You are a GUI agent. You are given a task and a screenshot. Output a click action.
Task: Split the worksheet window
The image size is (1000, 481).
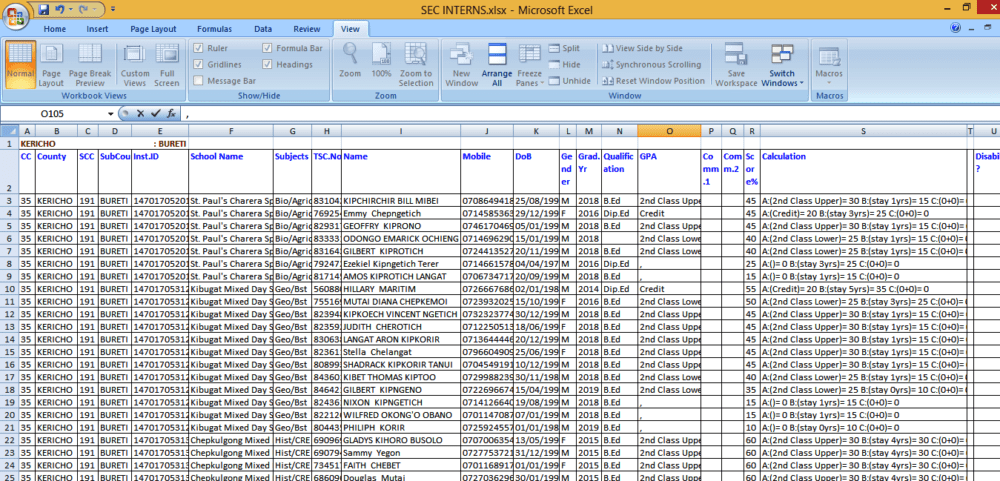click(563, 48)
